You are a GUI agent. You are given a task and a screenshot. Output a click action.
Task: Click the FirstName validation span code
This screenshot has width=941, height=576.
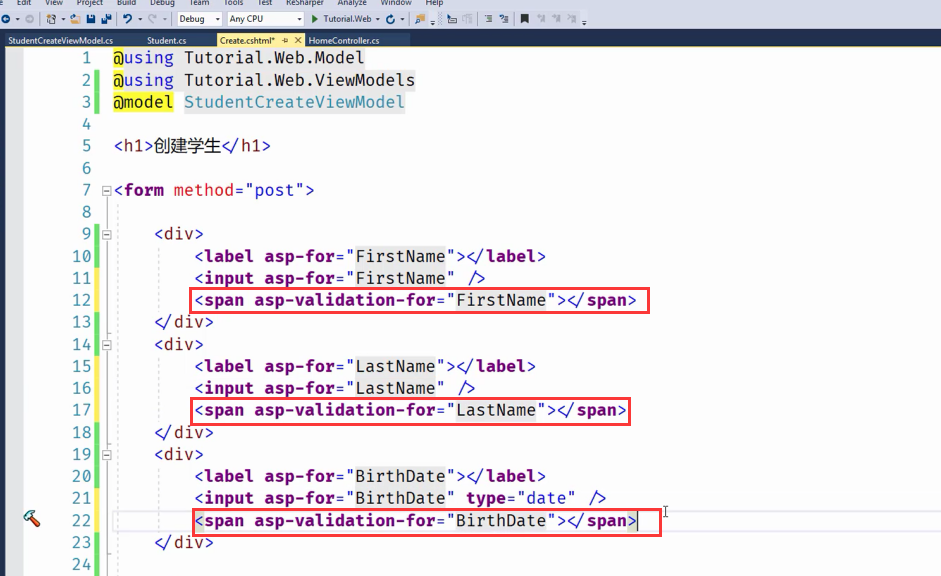pyautogui.click(x=415, y=301)
